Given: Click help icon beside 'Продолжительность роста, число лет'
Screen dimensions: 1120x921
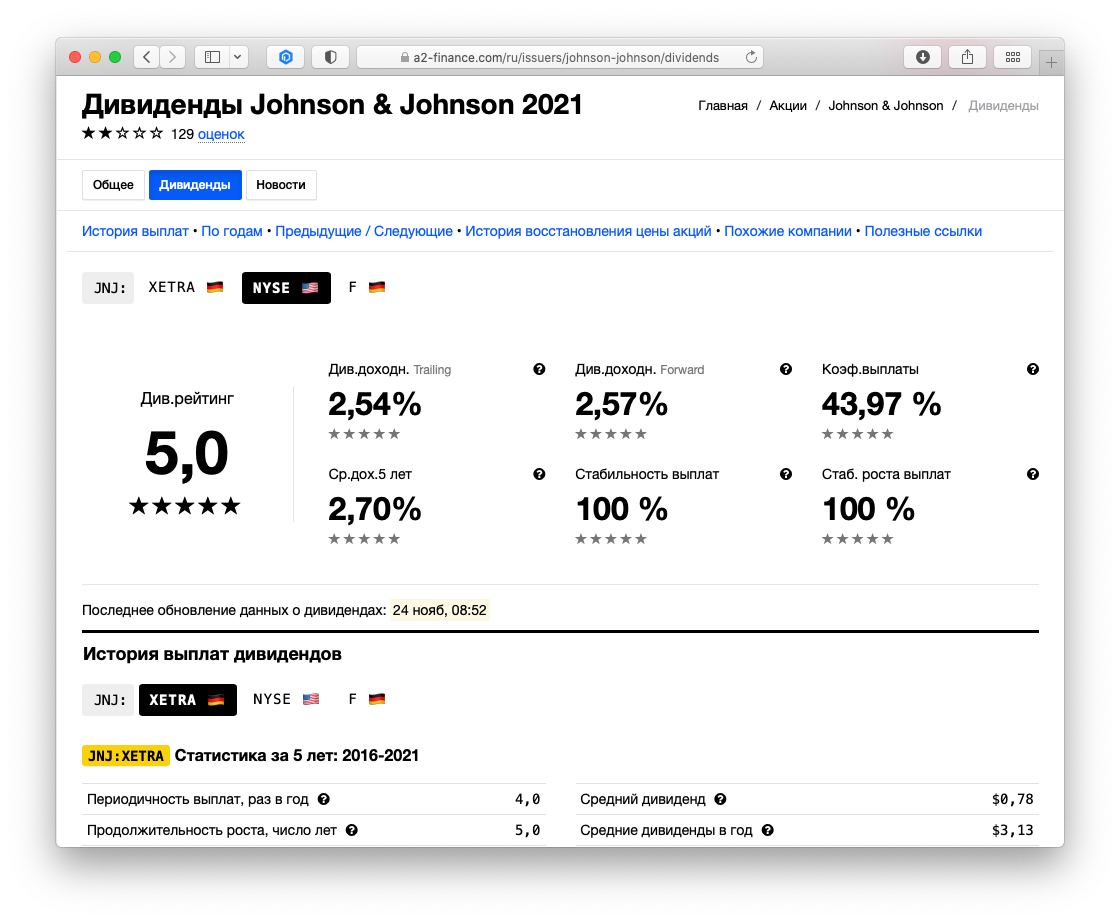Looking at the screenshot, I should 351,830.
